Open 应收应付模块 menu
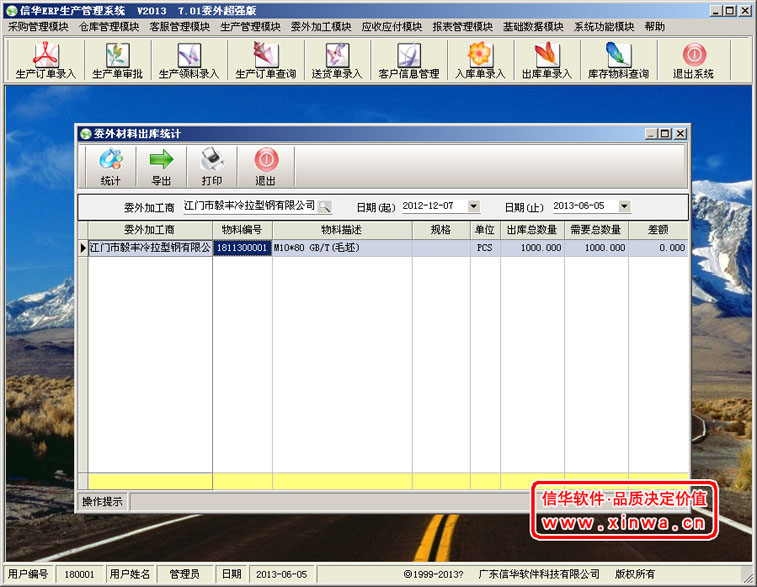 pos(392,27)
